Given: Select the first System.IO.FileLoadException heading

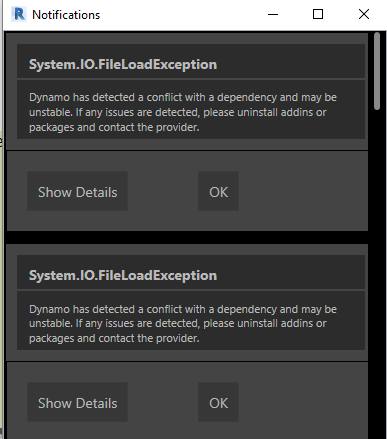Looking at the screenshot, I should (123, 64).
